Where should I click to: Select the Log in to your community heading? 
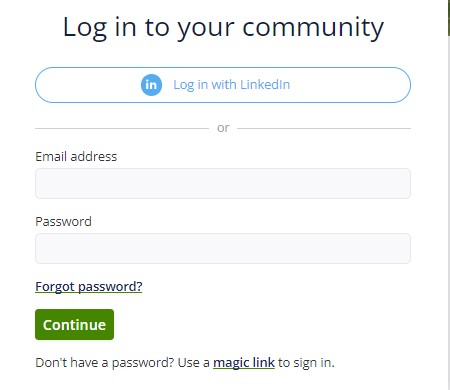223,28
